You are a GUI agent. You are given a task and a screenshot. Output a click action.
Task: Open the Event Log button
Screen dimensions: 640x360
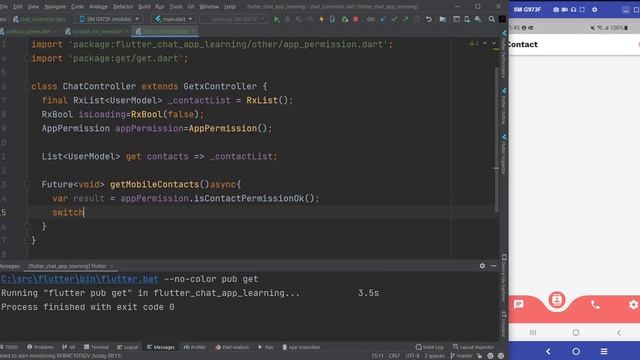click(x=429, y=347)
